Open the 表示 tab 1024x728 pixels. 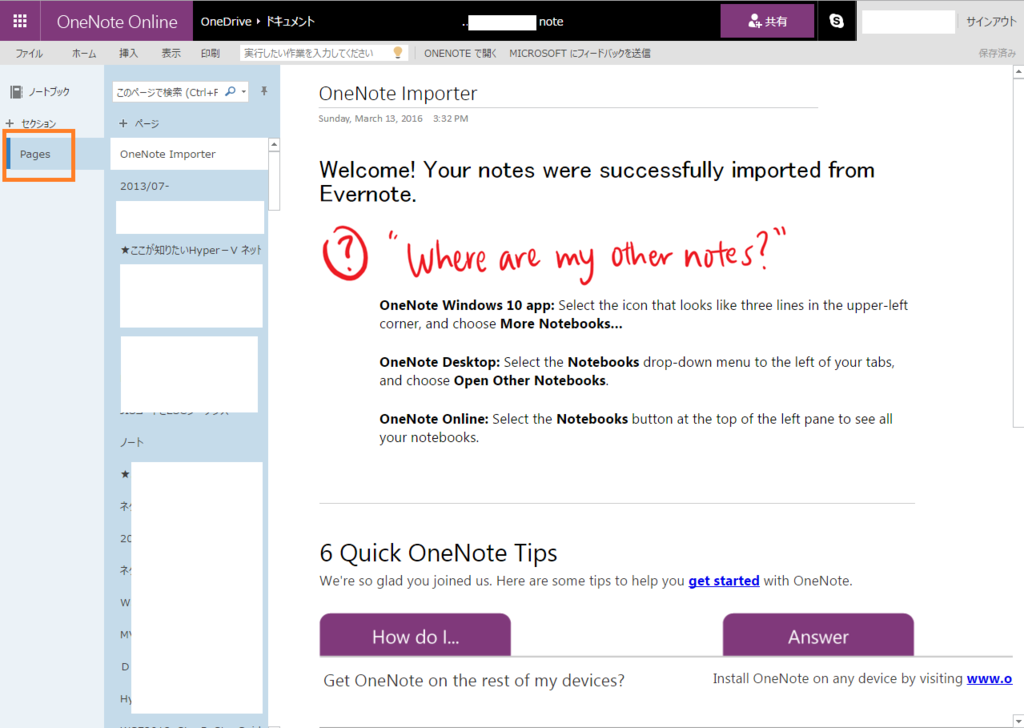click(171, 54)
